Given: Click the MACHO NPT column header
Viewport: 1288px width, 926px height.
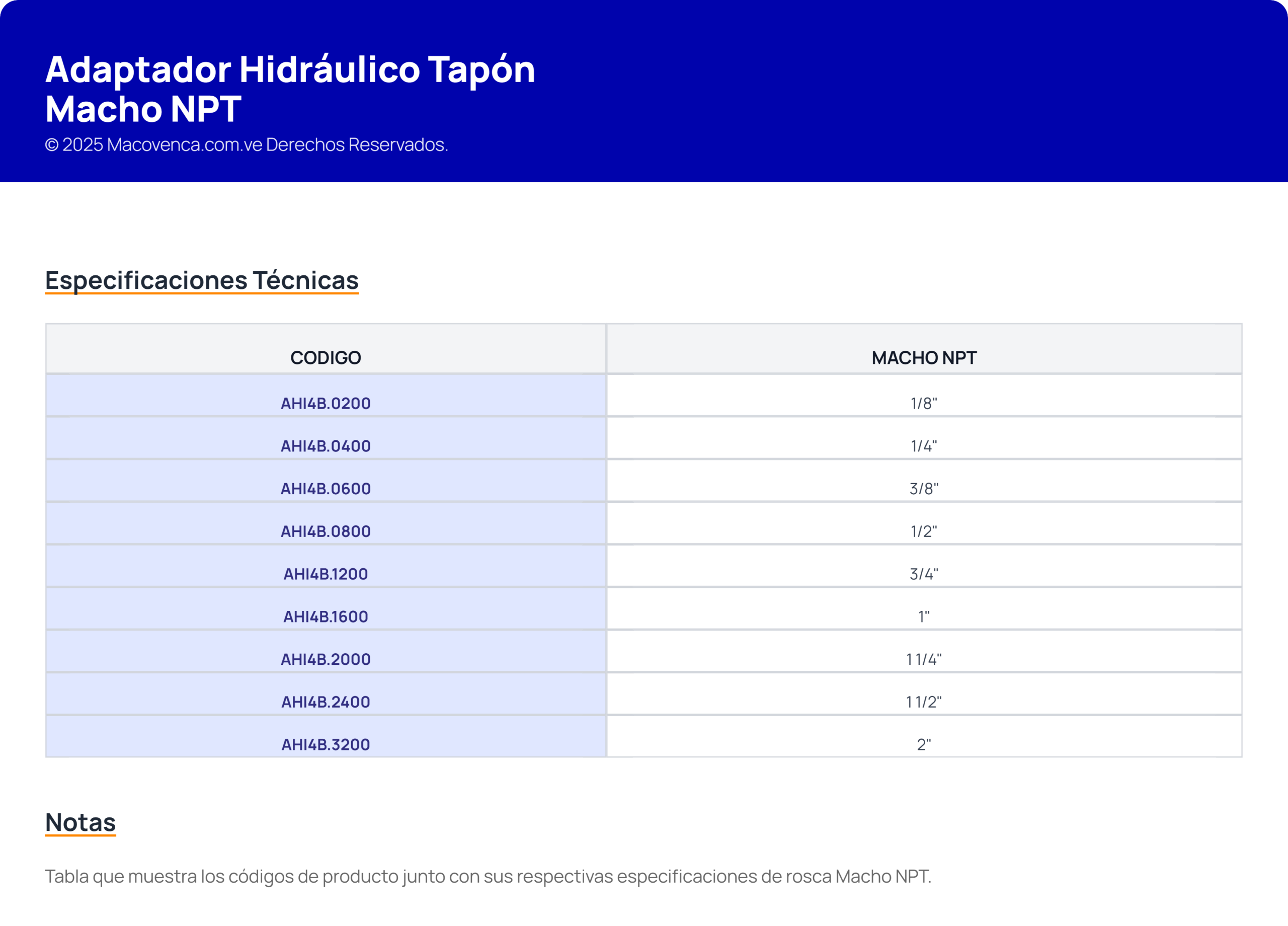Looking at the screenshot, I should (x=924, y=357).
